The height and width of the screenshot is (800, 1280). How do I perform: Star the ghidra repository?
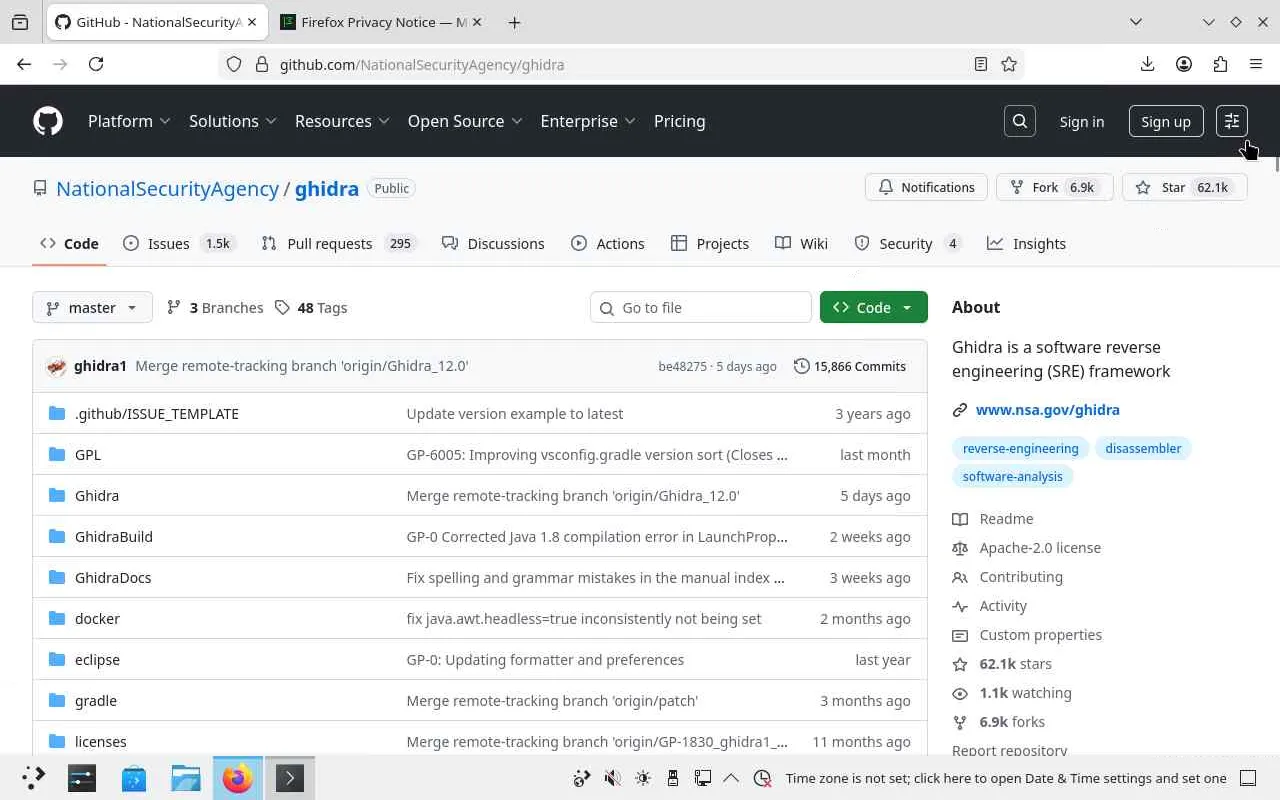[1185, 187]
